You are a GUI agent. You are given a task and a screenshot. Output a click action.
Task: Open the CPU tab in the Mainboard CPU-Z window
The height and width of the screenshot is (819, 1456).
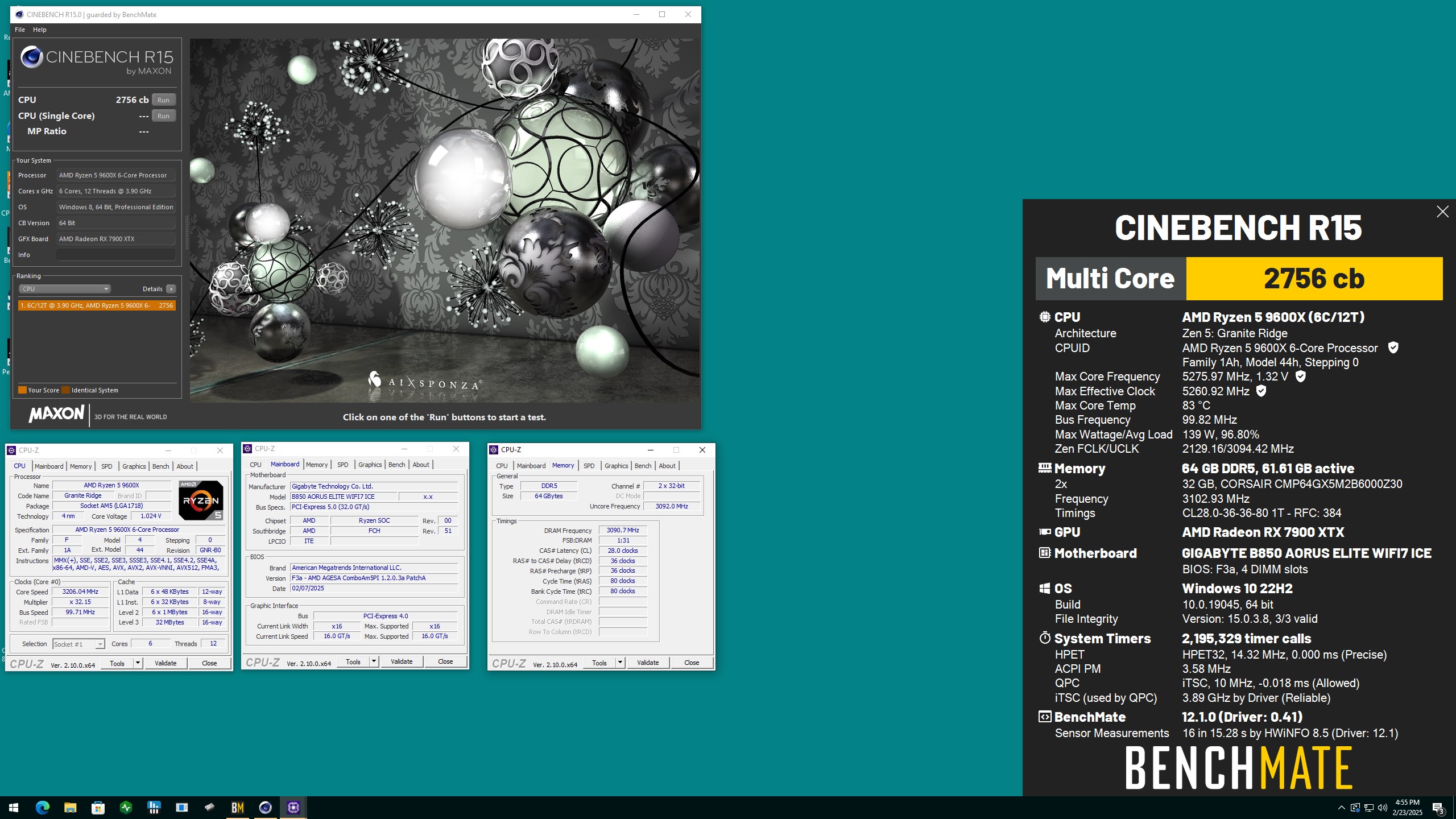coord(255,465)
